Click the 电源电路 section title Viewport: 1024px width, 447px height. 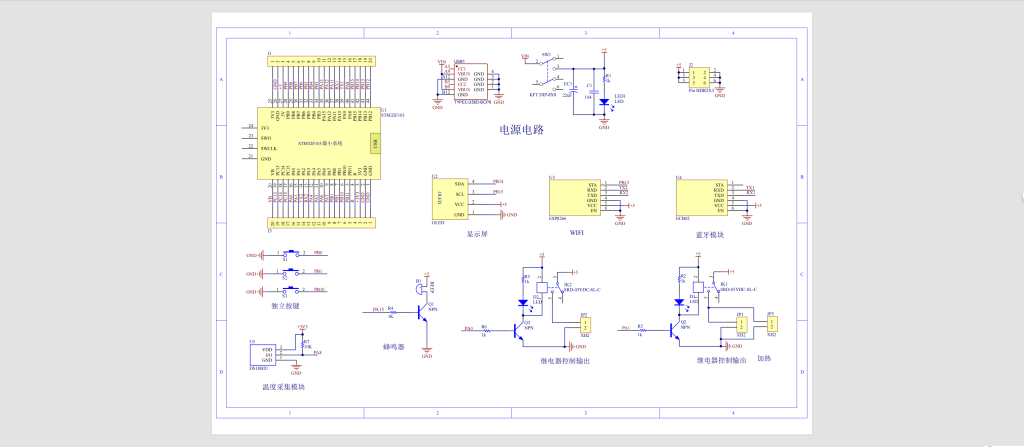click(521, 129)
